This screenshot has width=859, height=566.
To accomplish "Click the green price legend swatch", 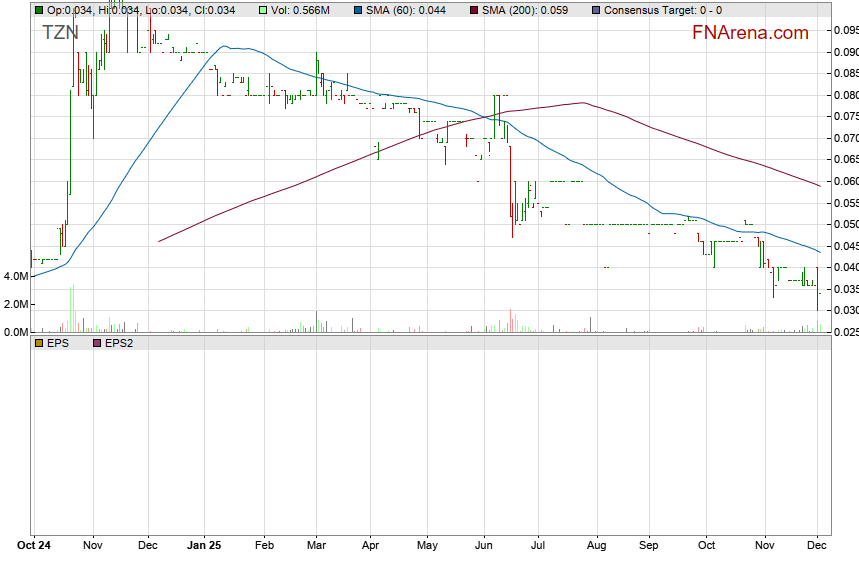I will [x=39, y=10].
